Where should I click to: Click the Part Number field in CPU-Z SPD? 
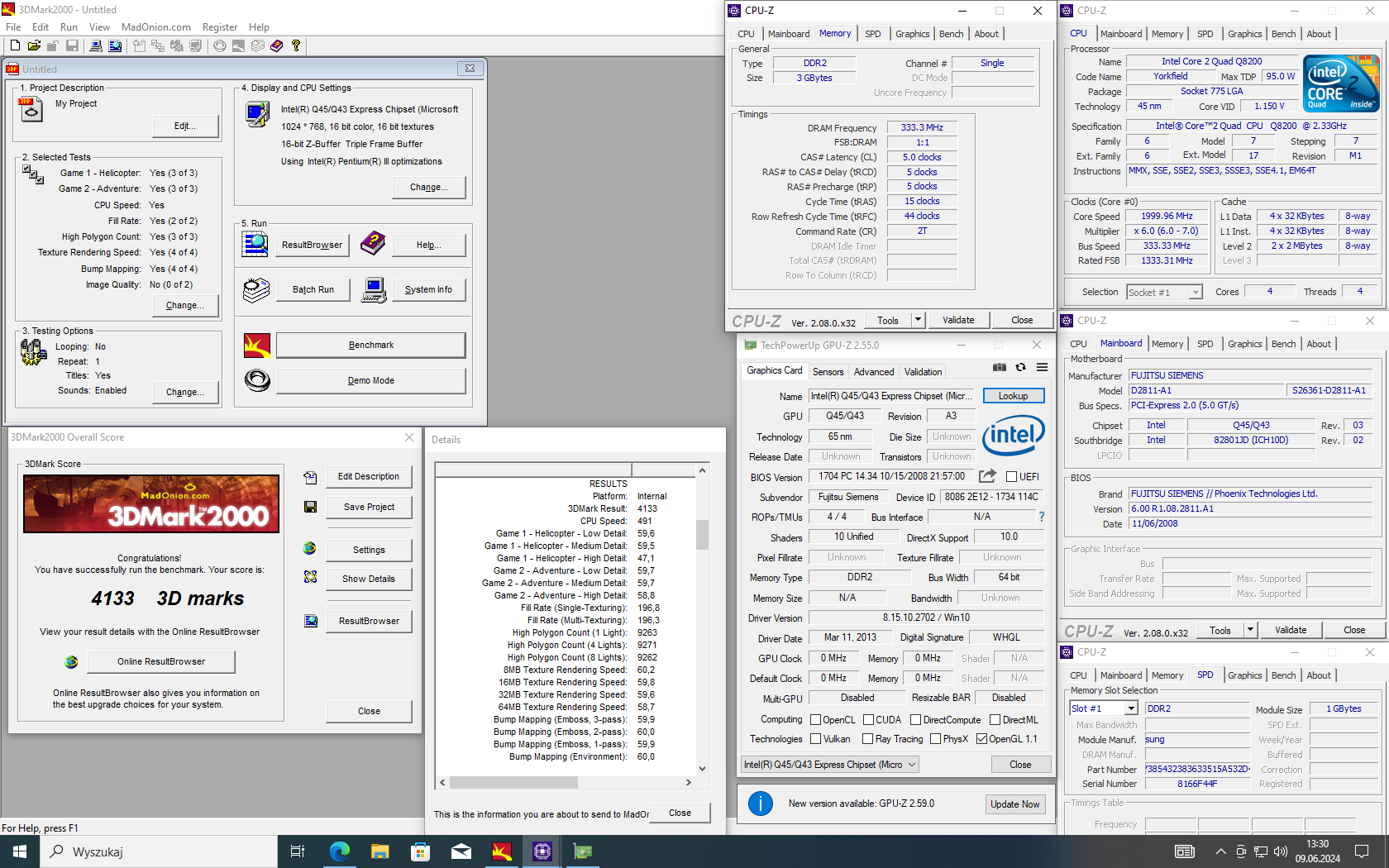click(1197, 769)
